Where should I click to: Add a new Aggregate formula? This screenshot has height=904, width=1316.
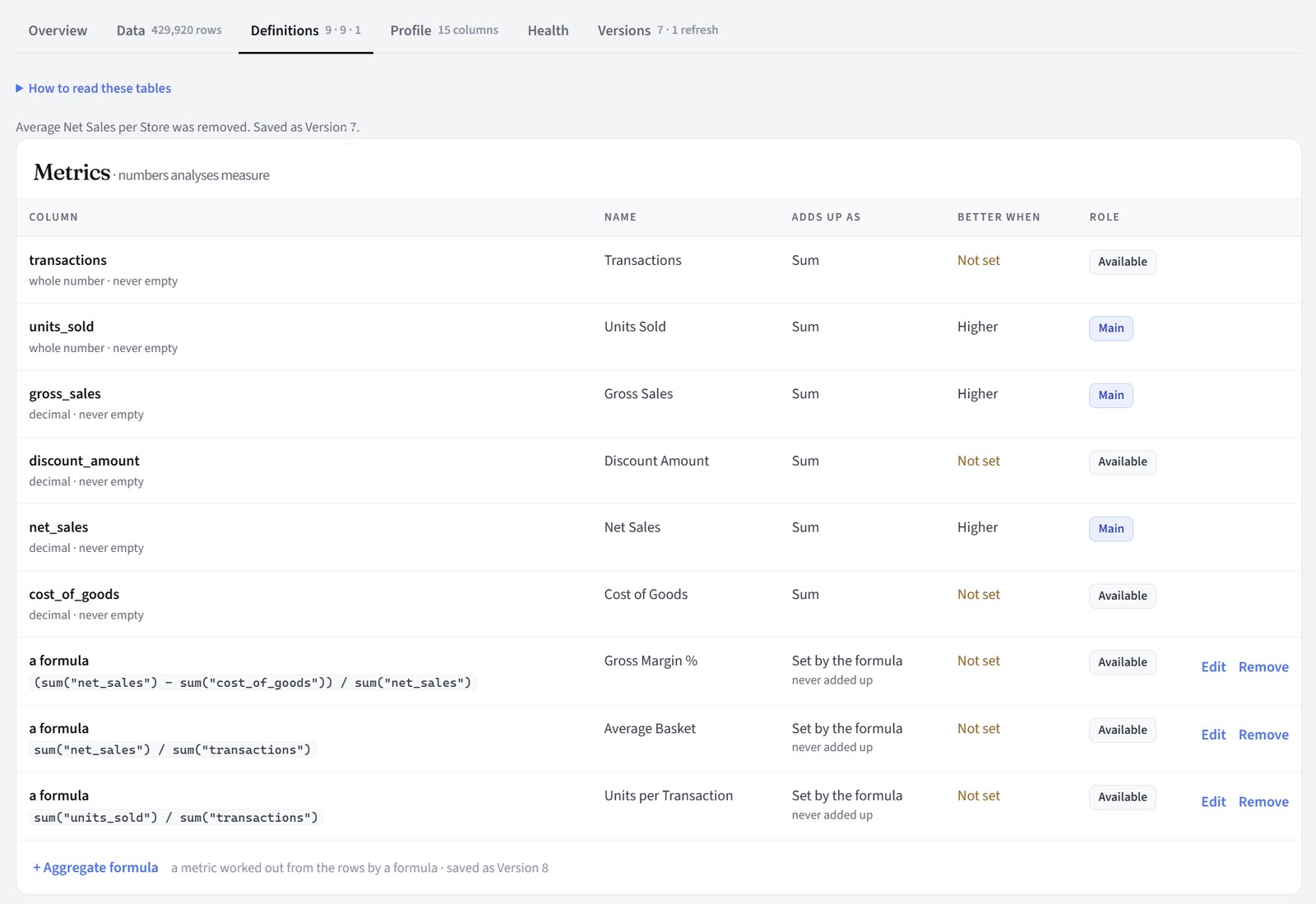[95, 868]
